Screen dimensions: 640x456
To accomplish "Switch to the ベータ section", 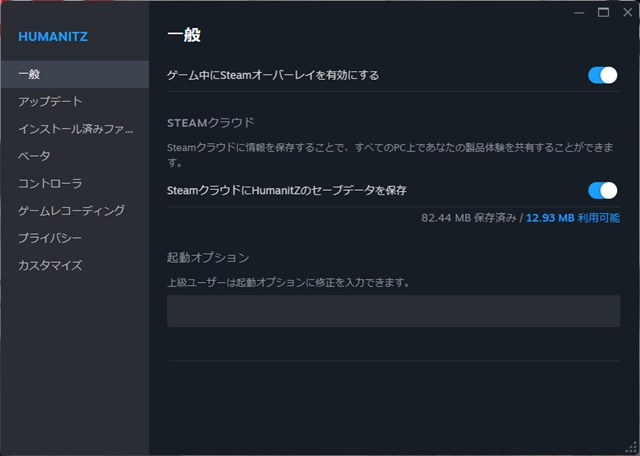I will pos(34,156).
